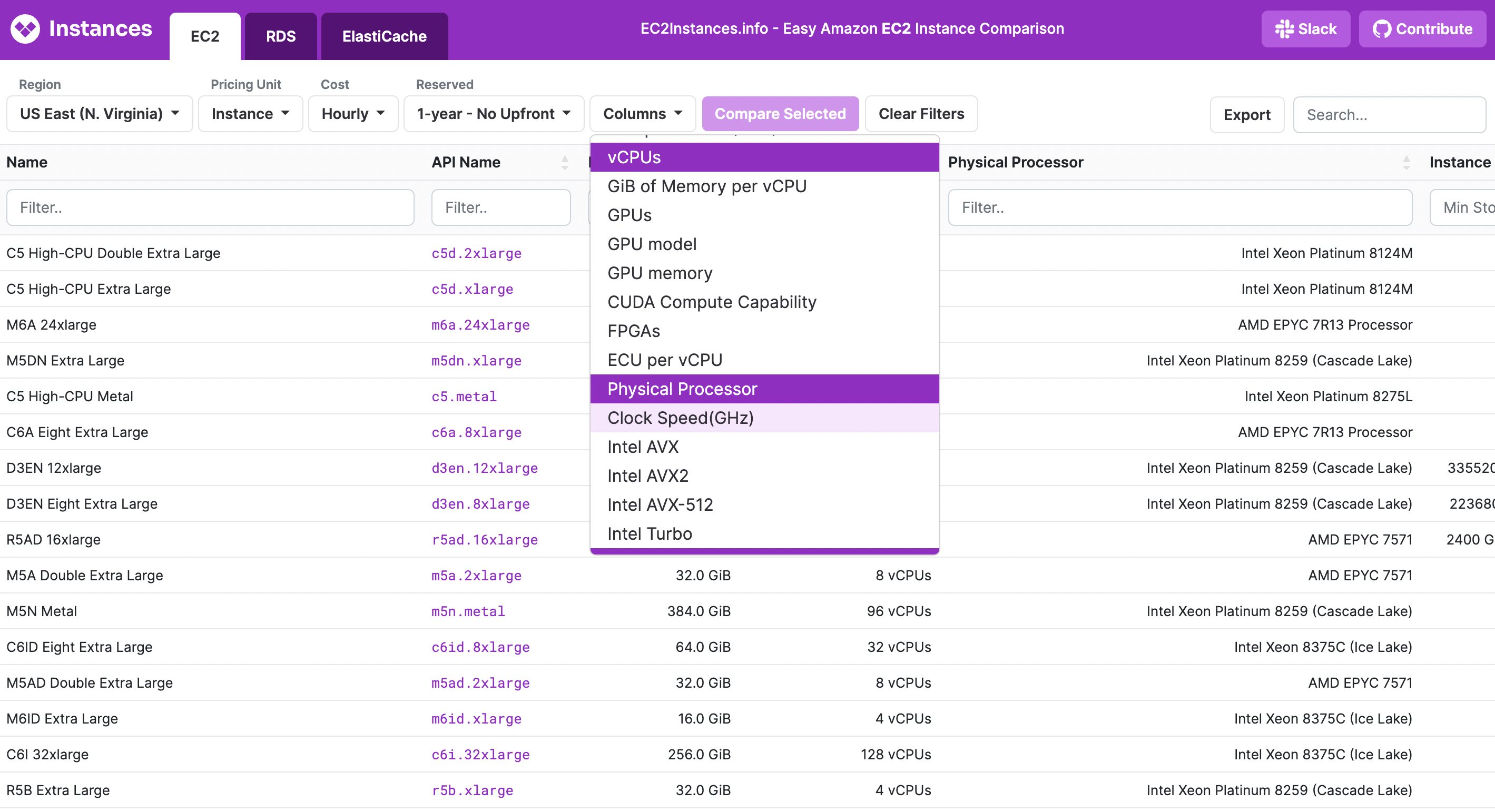Toggle GPUs column option
This screenshot has width=1495, height=812.
point(764,215)
